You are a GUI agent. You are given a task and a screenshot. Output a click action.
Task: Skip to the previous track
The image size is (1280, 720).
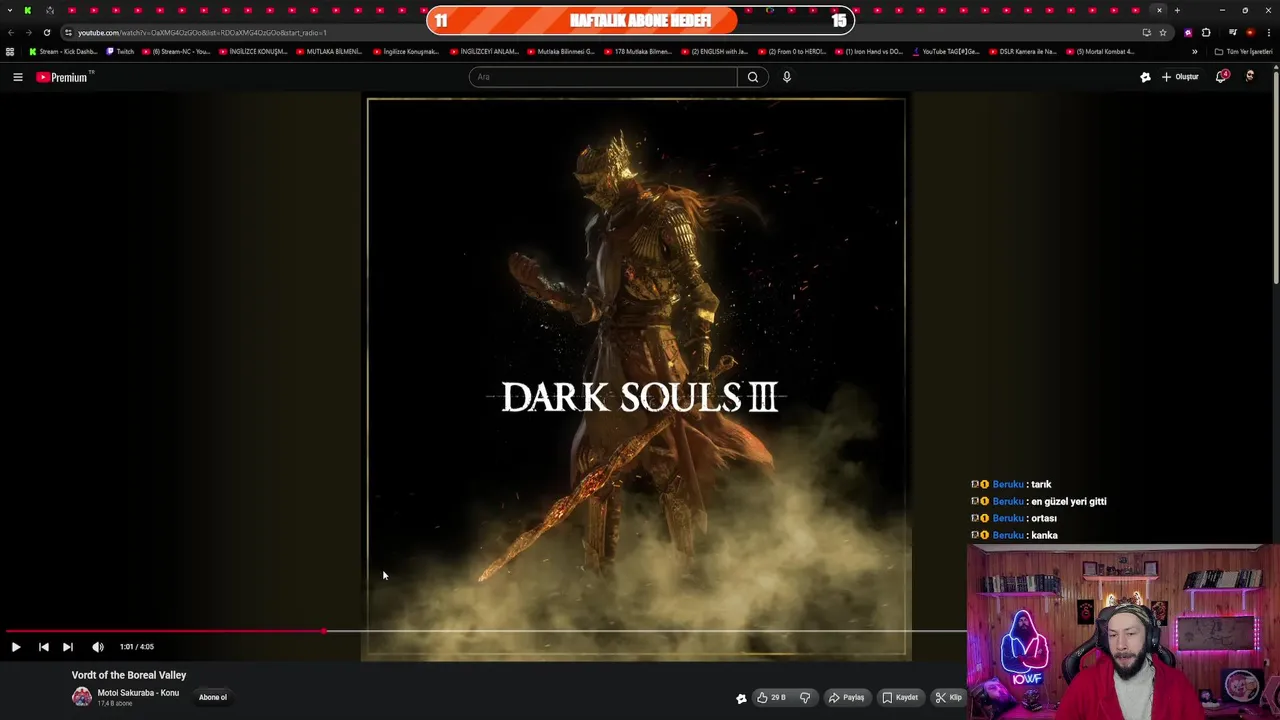point(43,647)
